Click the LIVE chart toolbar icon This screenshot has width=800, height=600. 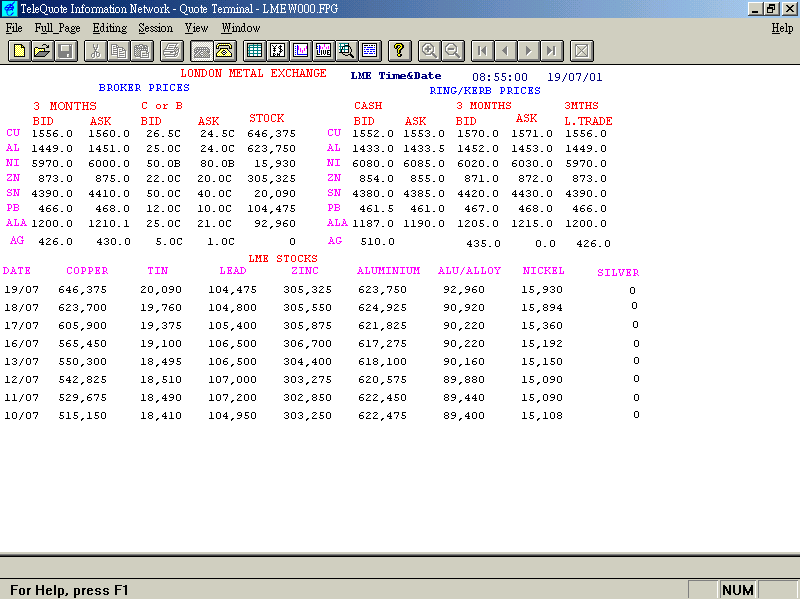[323, 51]
